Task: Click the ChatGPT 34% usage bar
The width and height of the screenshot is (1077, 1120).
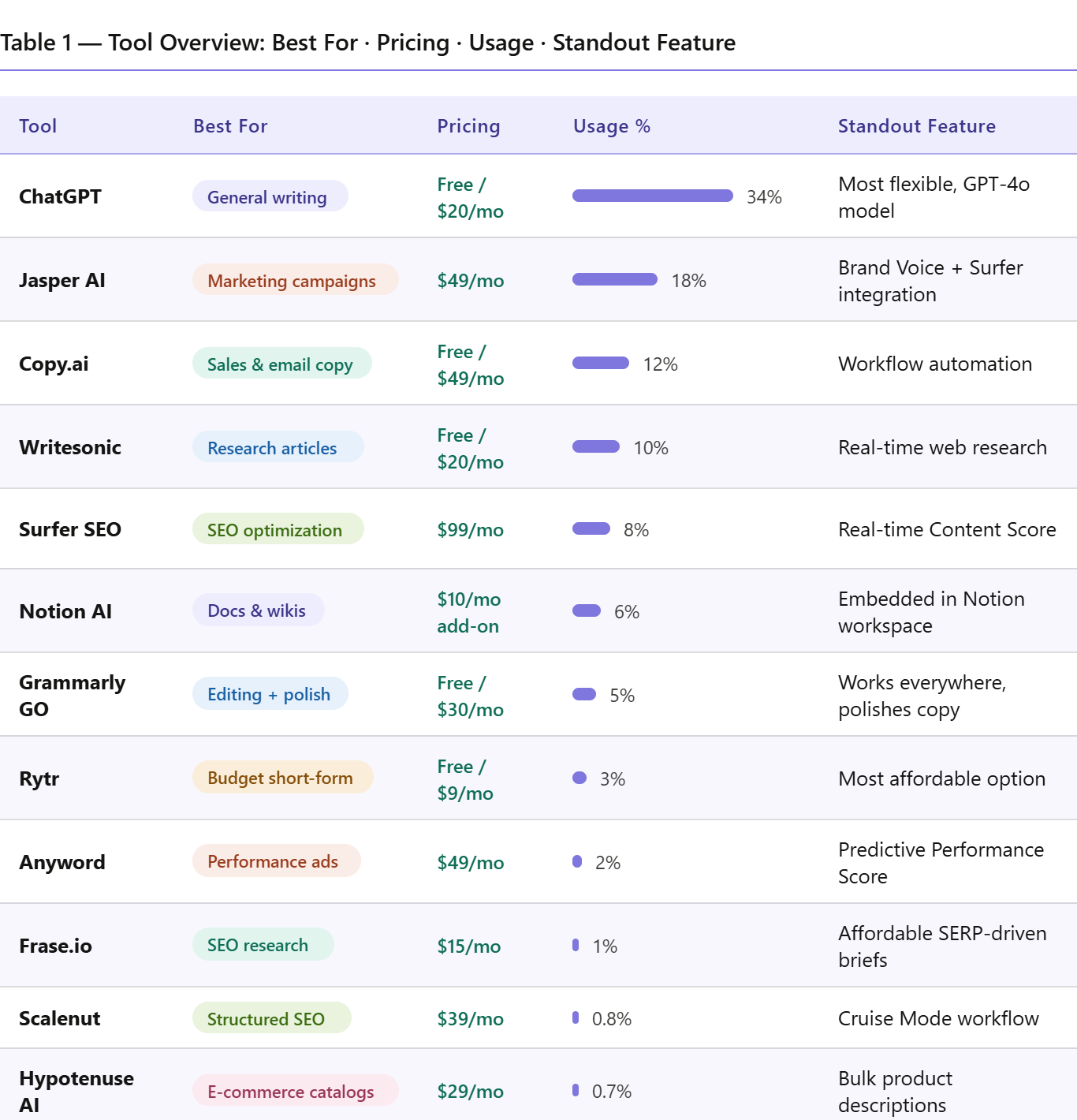Action: click(652, 196)
